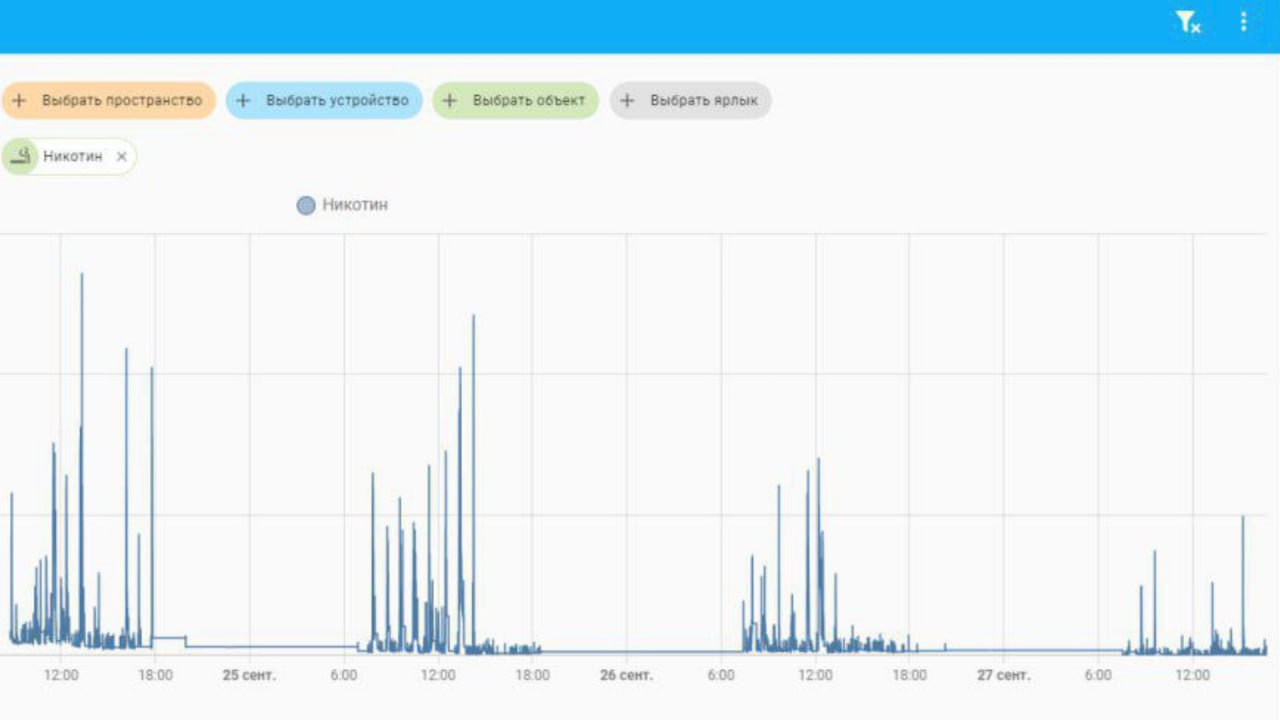
Task: Click plus icon on Выбрать устройство
Action: [243, 101]
